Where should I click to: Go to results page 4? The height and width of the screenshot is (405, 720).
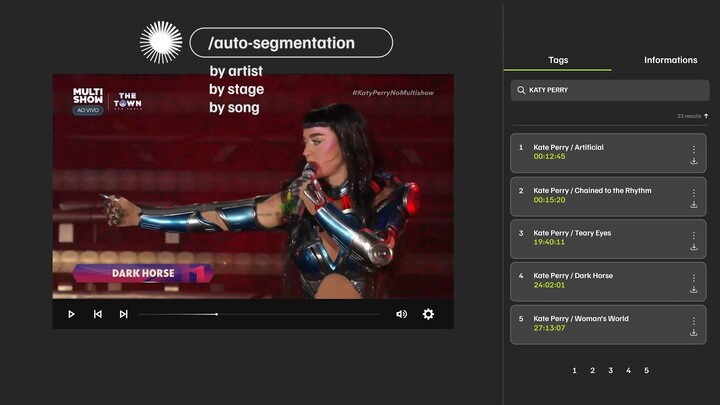(628, 371)
